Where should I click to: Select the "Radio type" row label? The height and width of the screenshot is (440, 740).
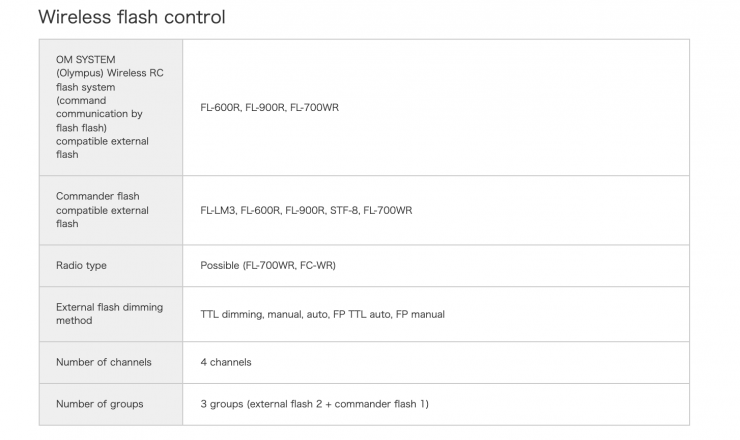point(81,265)
